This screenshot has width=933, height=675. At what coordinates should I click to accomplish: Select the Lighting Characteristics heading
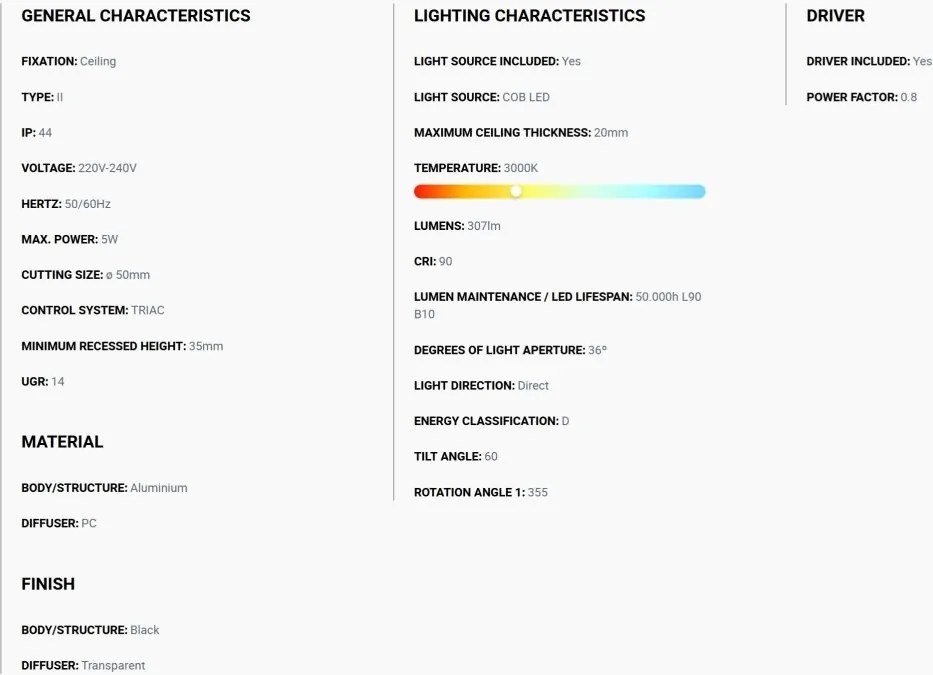point(529,15)
